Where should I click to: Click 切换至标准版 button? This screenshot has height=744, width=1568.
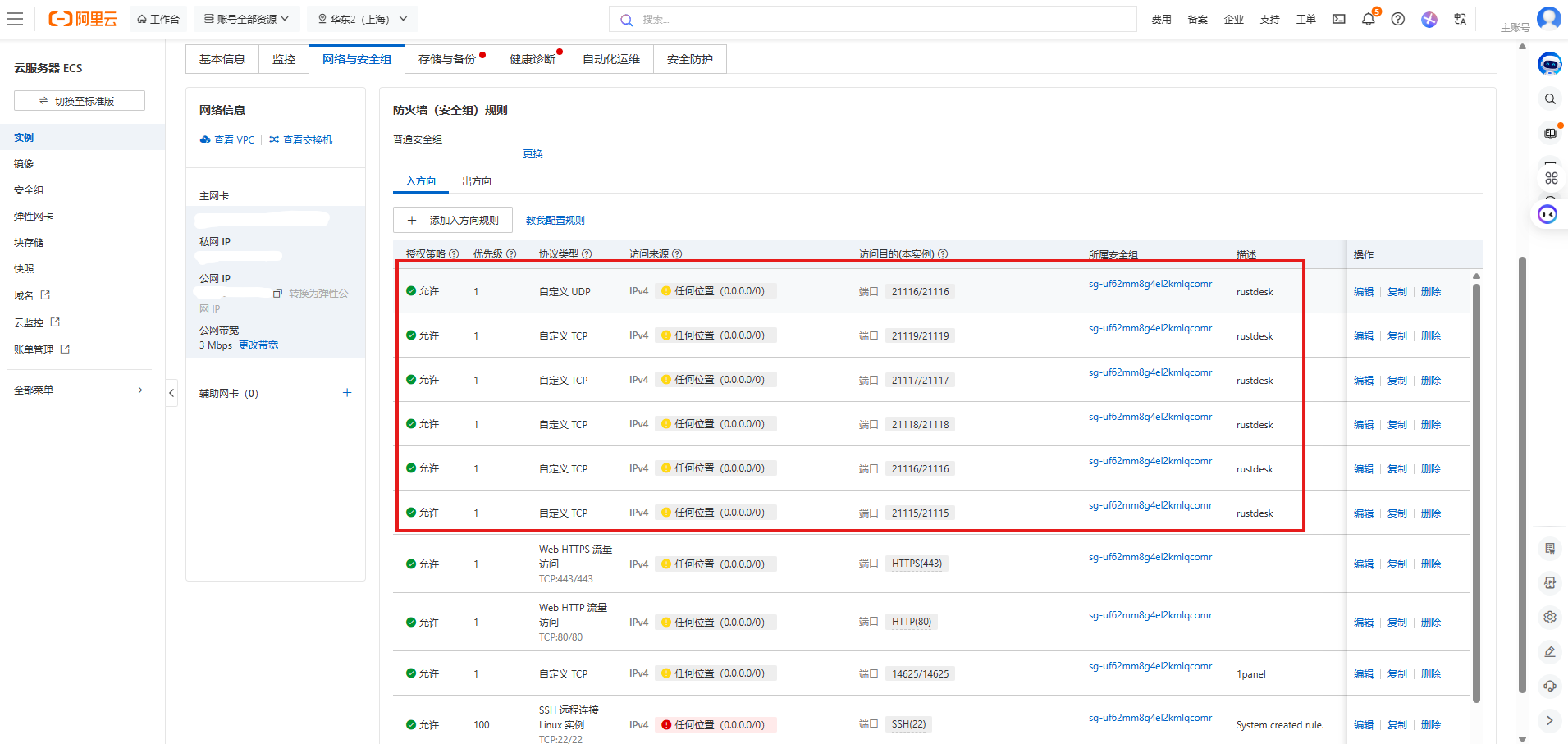pyautogui.click(x=80, y=101)
